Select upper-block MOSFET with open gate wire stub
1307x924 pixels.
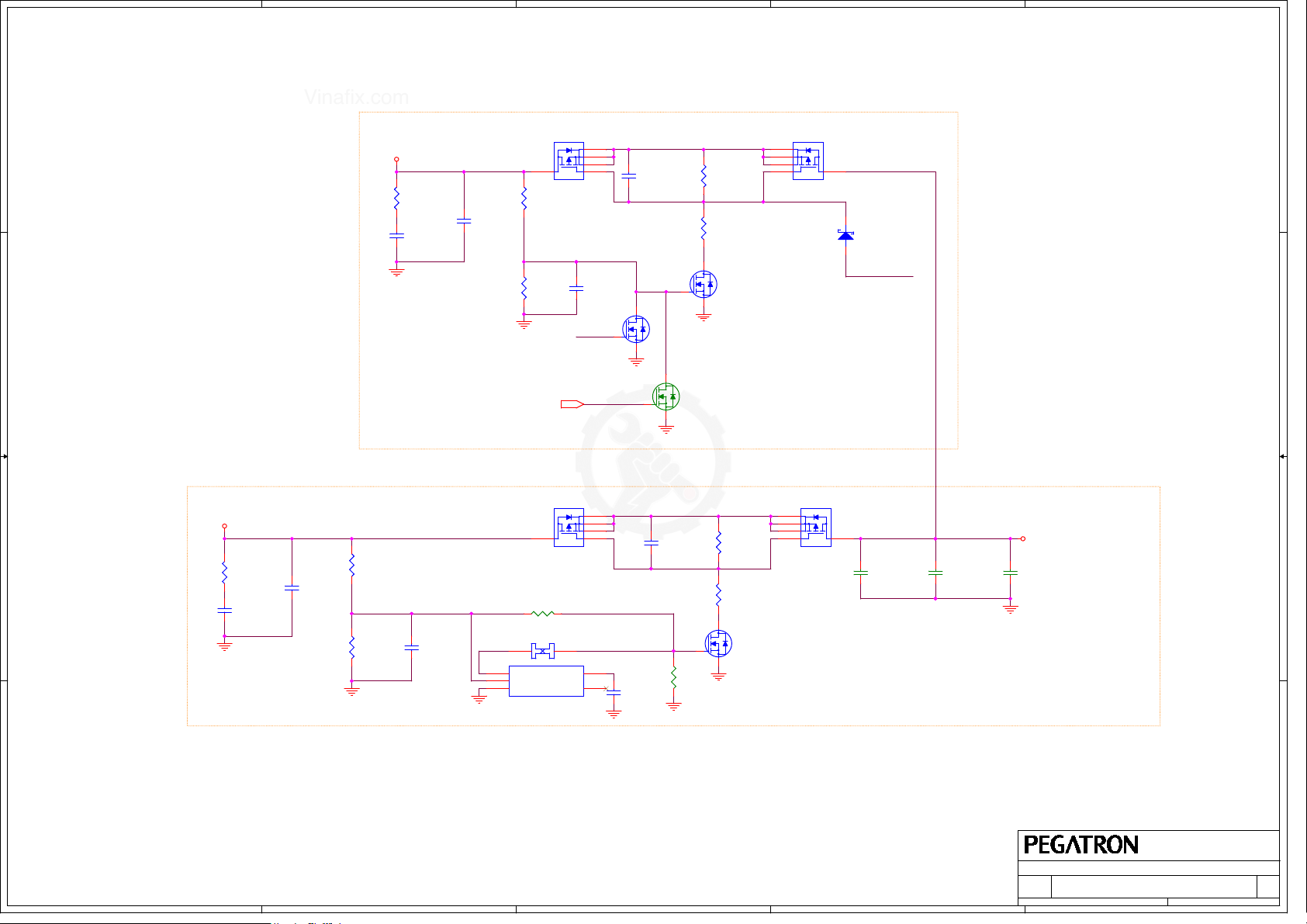click(x=636, y=329)
